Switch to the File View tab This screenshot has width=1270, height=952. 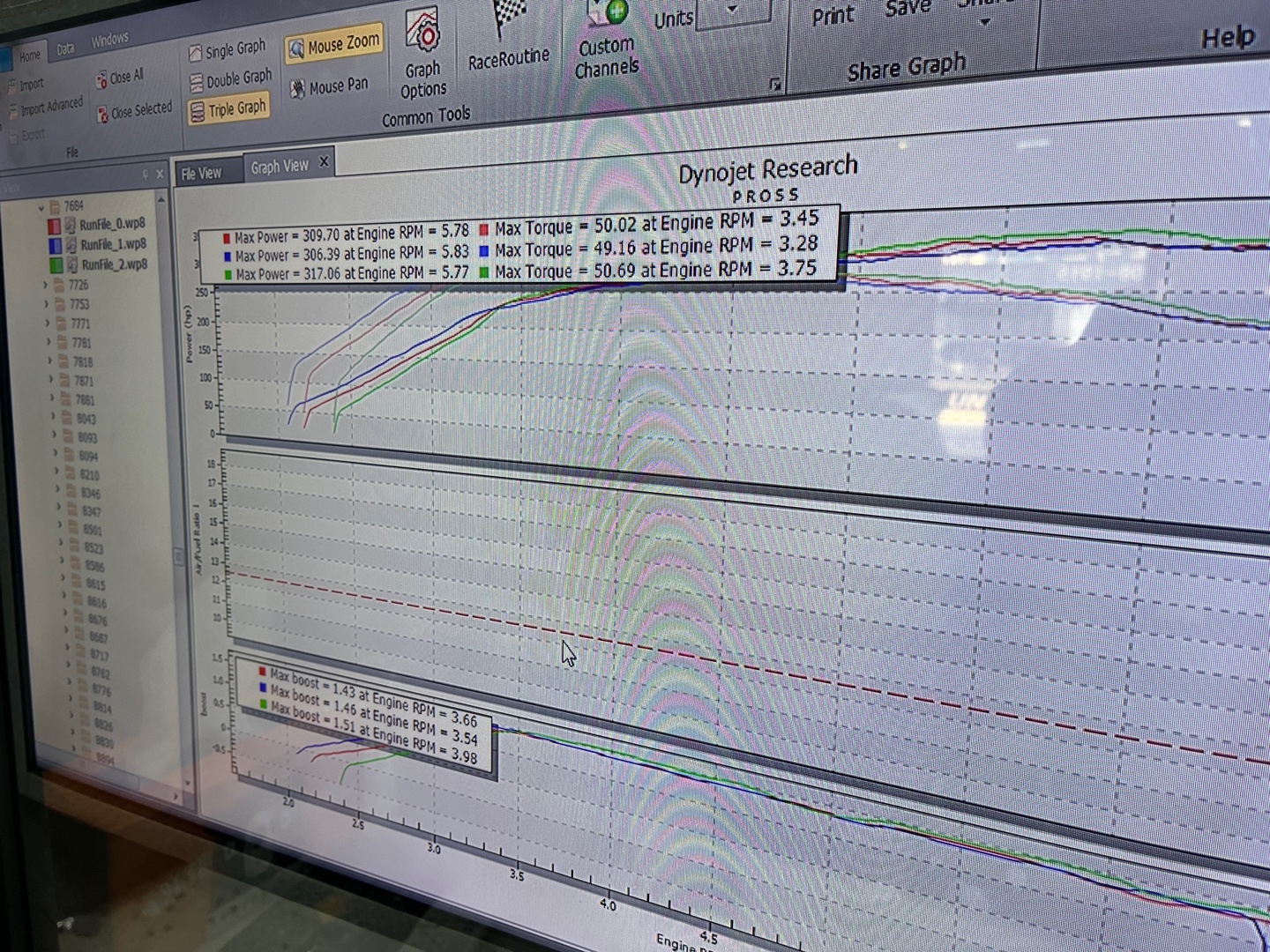tap(201, 174)
